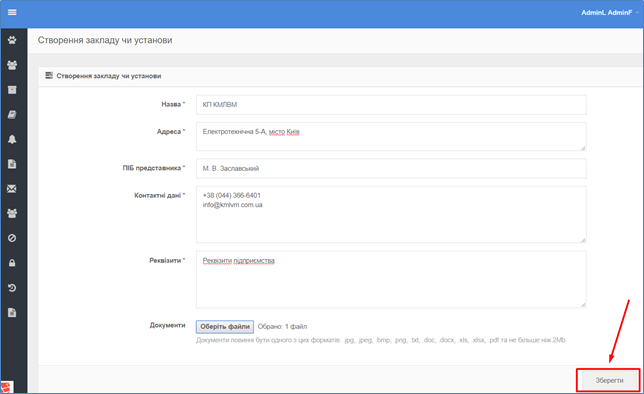644x394 pixels.
Task: Click into the Реквізити text area
Action: point(391,279)
